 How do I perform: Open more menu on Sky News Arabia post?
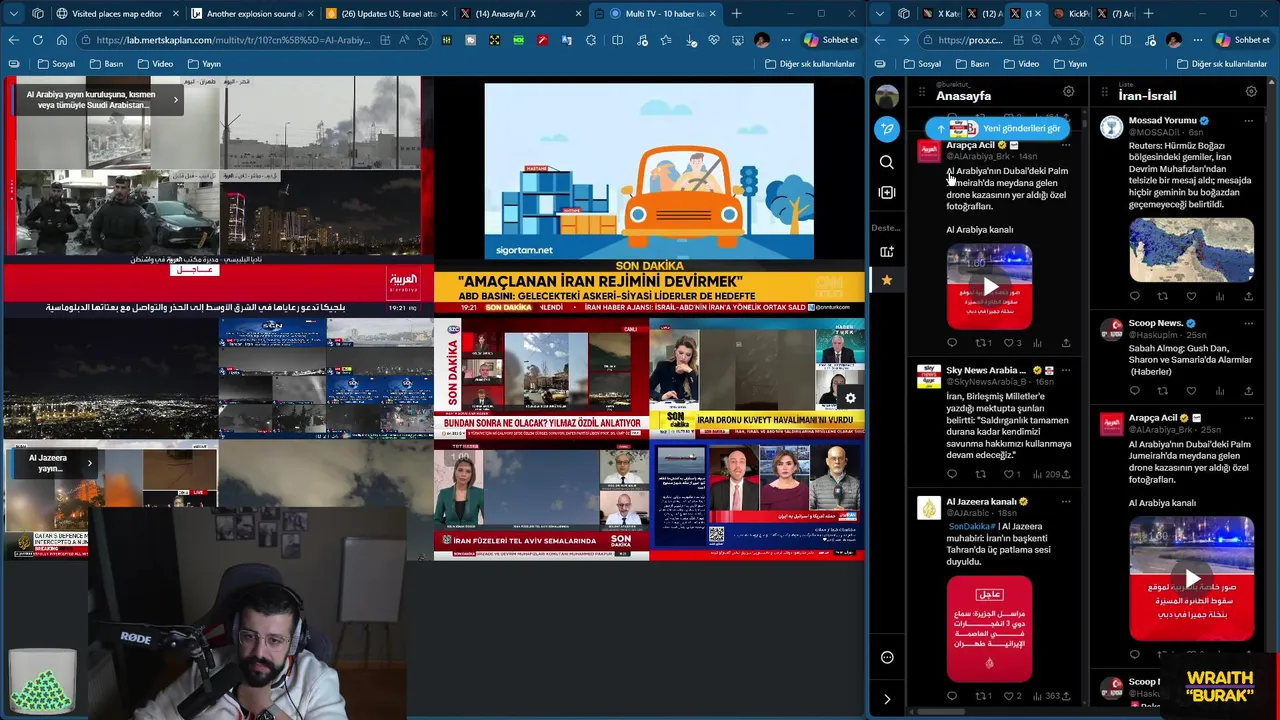(x=1066, y=370)
